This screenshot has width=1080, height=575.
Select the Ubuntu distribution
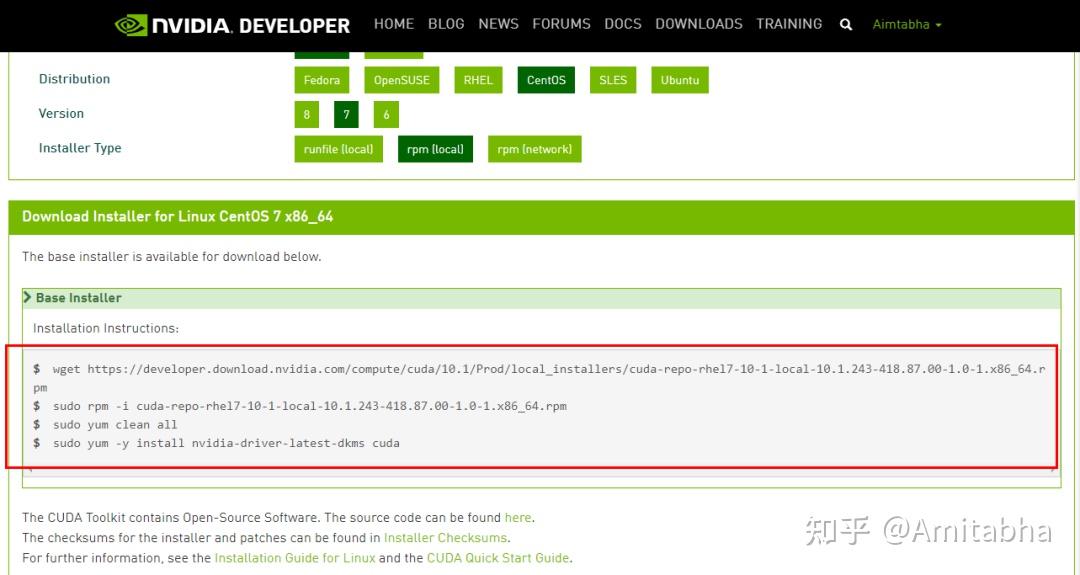pos(680,80)
